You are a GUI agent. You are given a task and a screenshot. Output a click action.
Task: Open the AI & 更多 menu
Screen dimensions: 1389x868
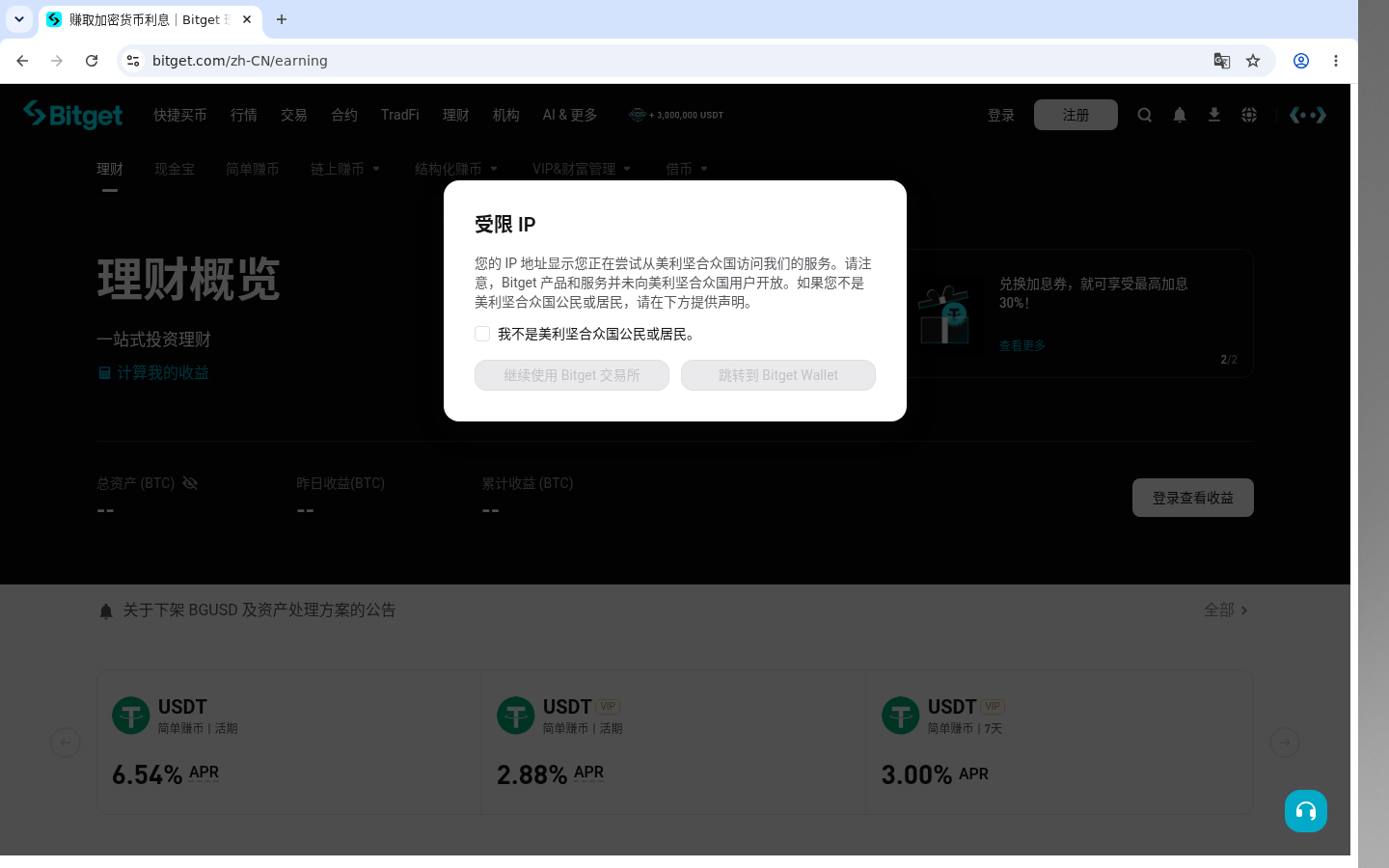(570, 115)
